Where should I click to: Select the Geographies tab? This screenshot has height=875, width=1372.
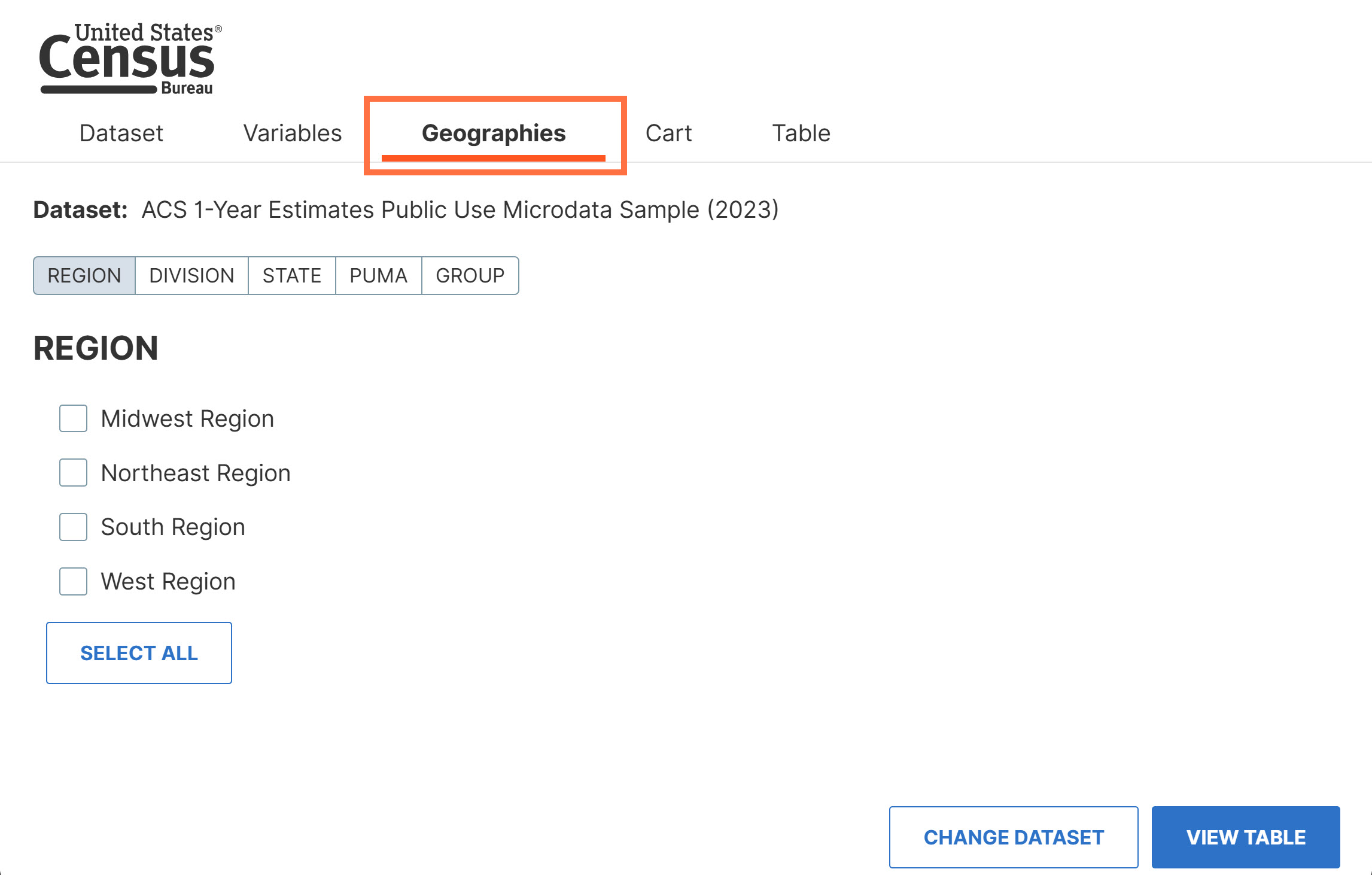pyautogui.click(x=494, y=134)
